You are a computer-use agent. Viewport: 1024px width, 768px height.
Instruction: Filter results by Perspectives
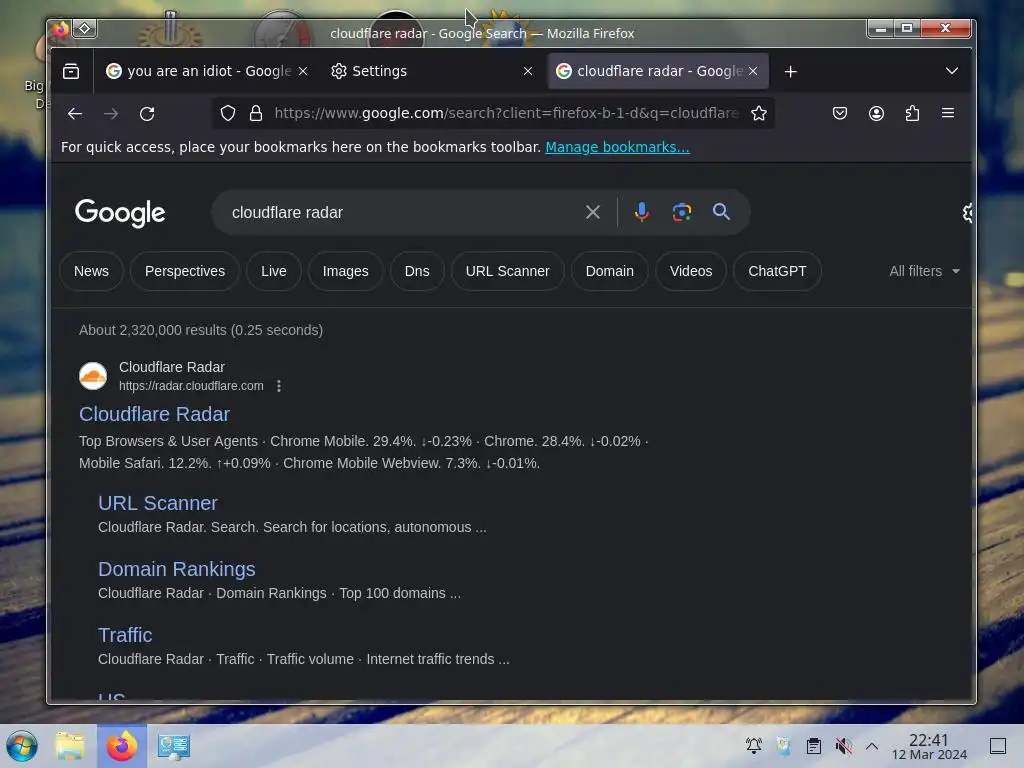(185, 271)
